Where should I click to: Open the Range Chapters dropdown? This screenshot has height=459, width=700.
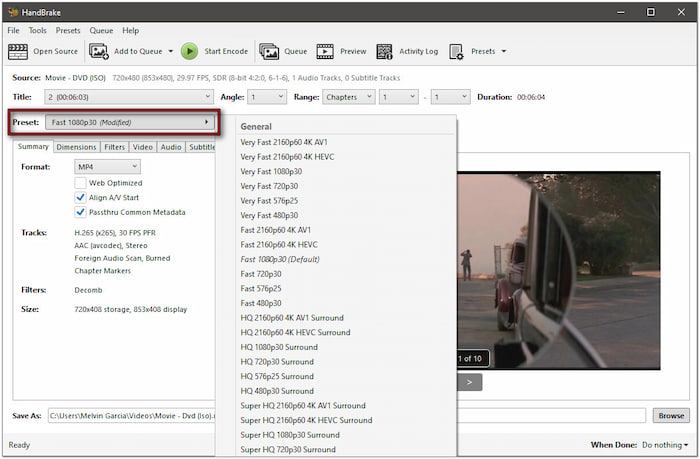coord(349,97)
